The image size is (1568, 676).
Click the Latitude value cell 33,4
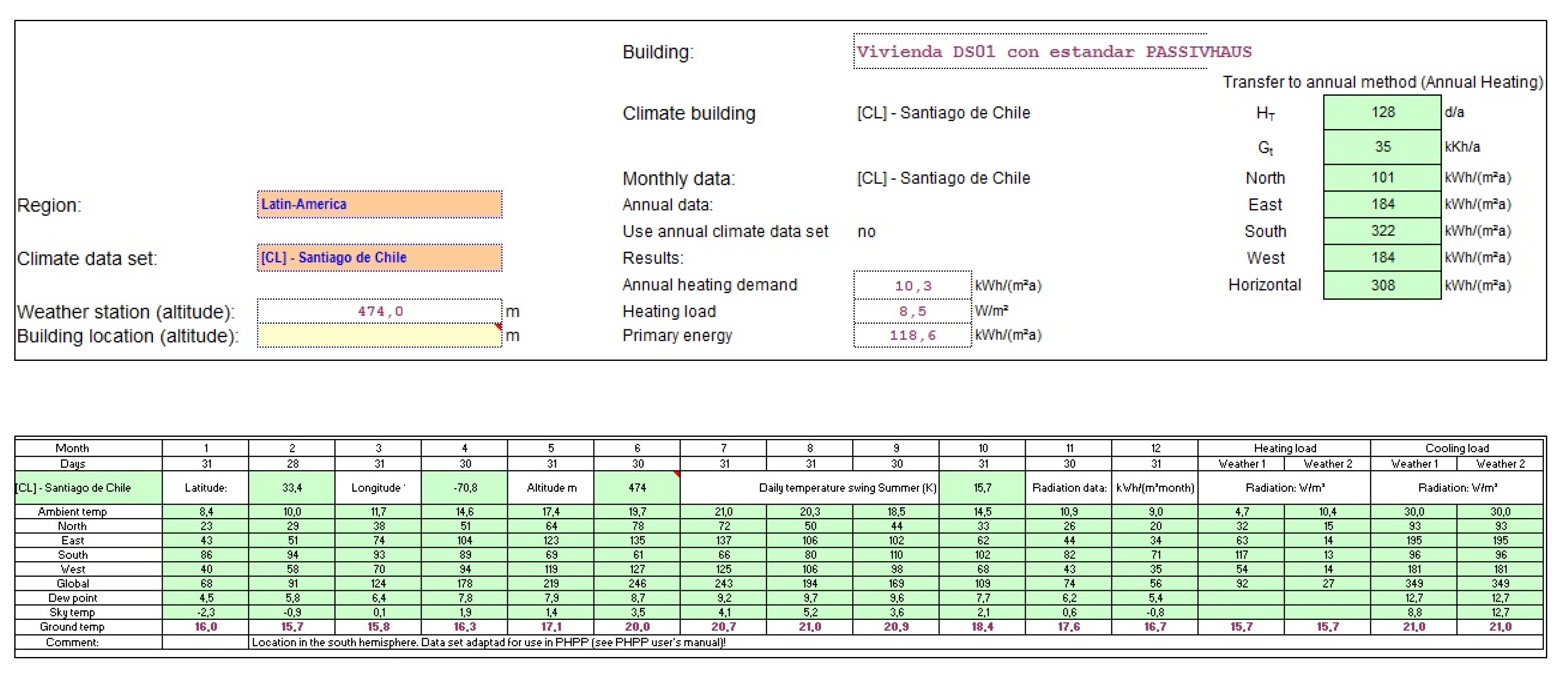pyautogui.click(x=292, y=487)
